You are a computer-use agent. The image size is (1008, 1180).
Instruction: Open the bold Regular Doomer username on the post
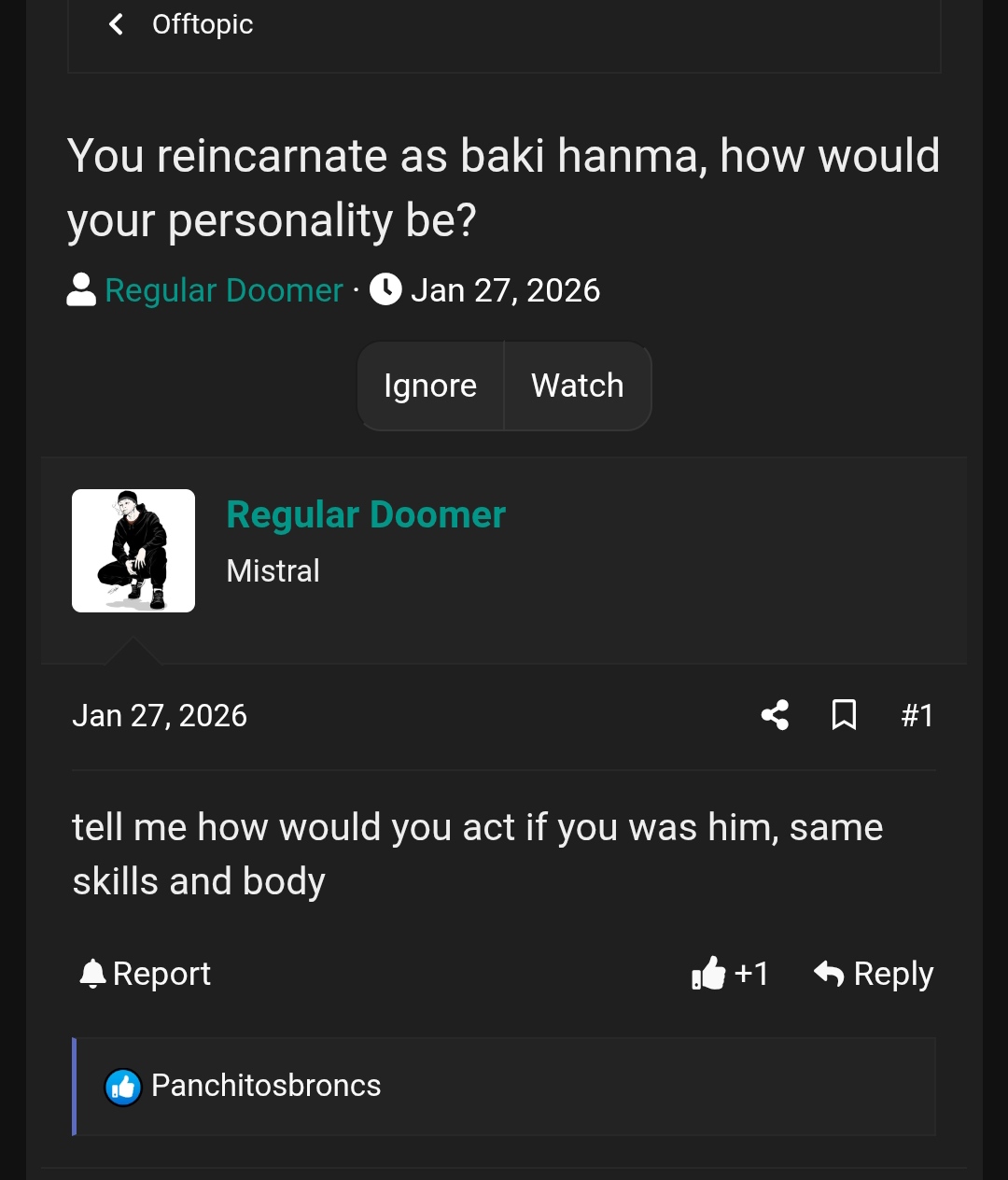tap(366, 514)
